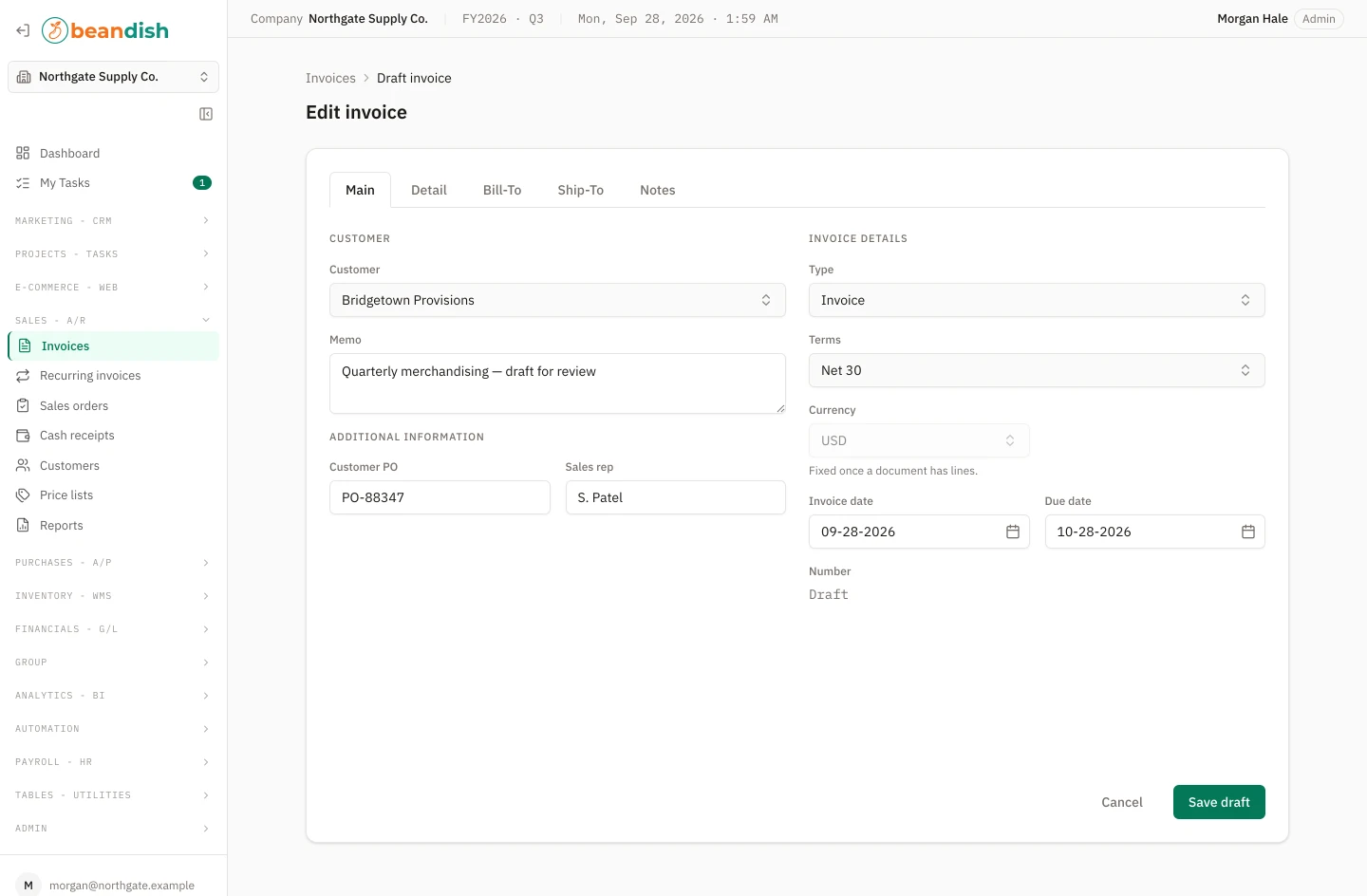The image size is (1367, 896).
Task: Open the Customer dropdown
Action: coord(557,300)
